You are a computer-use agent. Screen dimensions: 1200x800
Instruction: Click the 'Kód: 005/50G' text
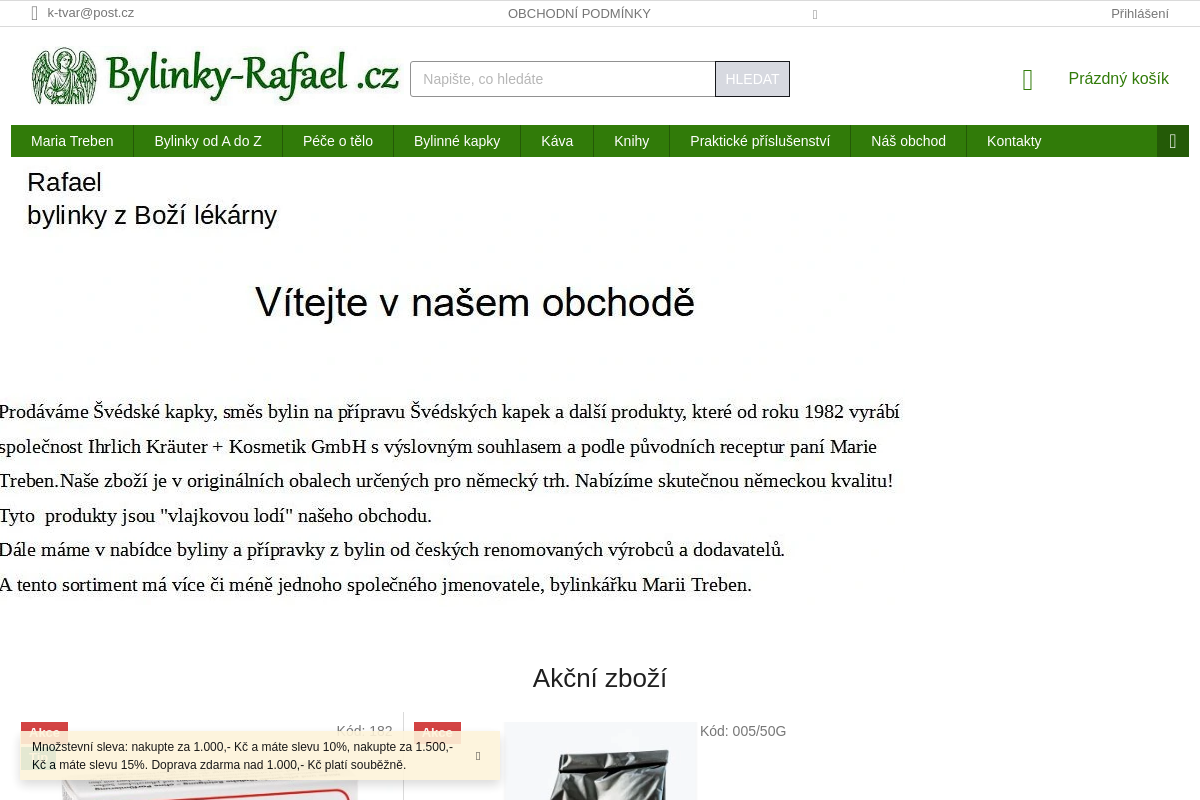pos(743,731)
